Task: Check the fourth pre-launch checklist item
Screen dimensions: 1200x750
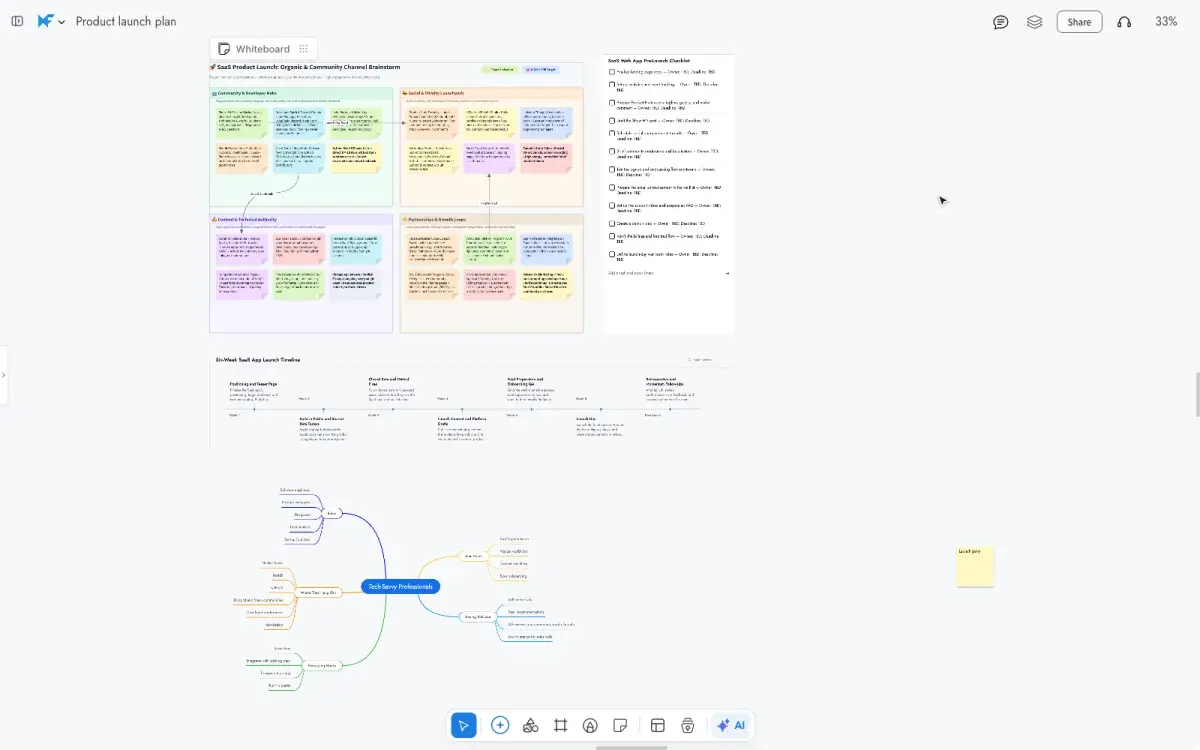Action: tap(612, 120)
